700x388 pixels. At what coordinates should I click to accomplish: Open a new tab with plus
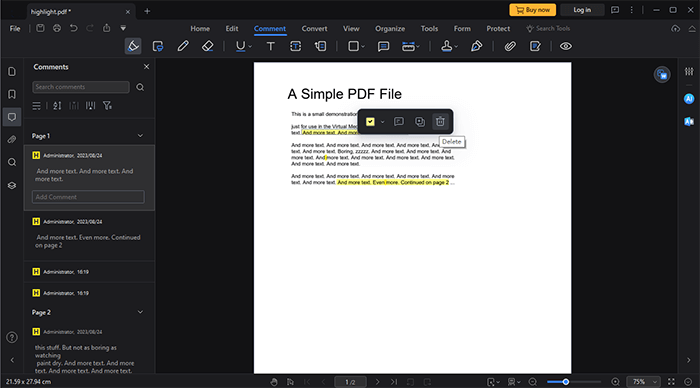tap(147, 11)
